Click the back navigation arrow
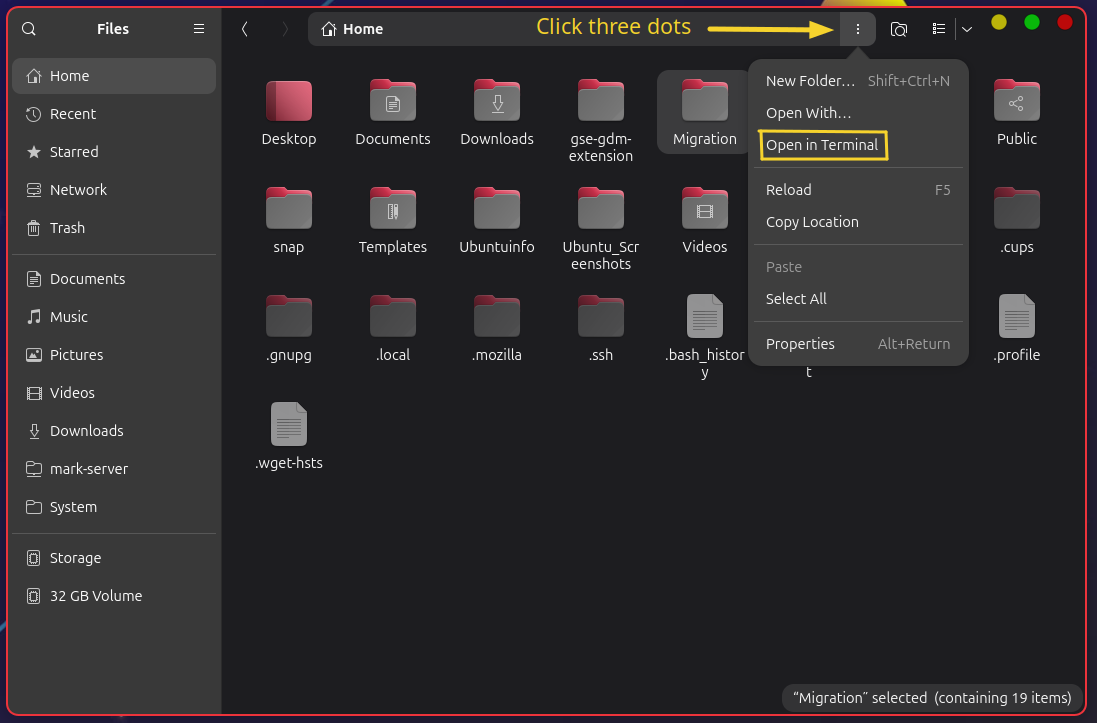Viewport: 1097px width, 723px height. tap(245, 29)
